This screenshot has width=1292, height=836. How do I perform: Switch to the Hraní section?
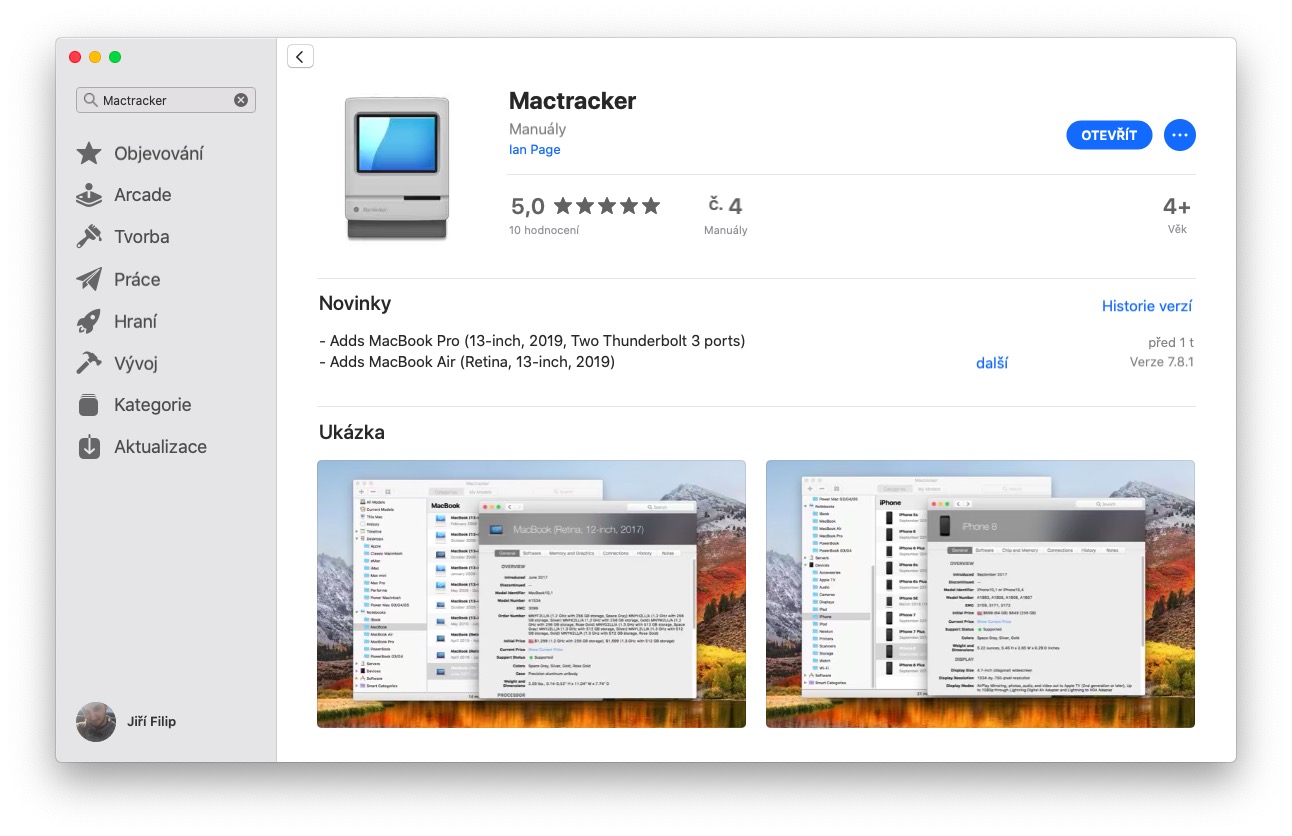pyautogui.click(x=136, y=321)
